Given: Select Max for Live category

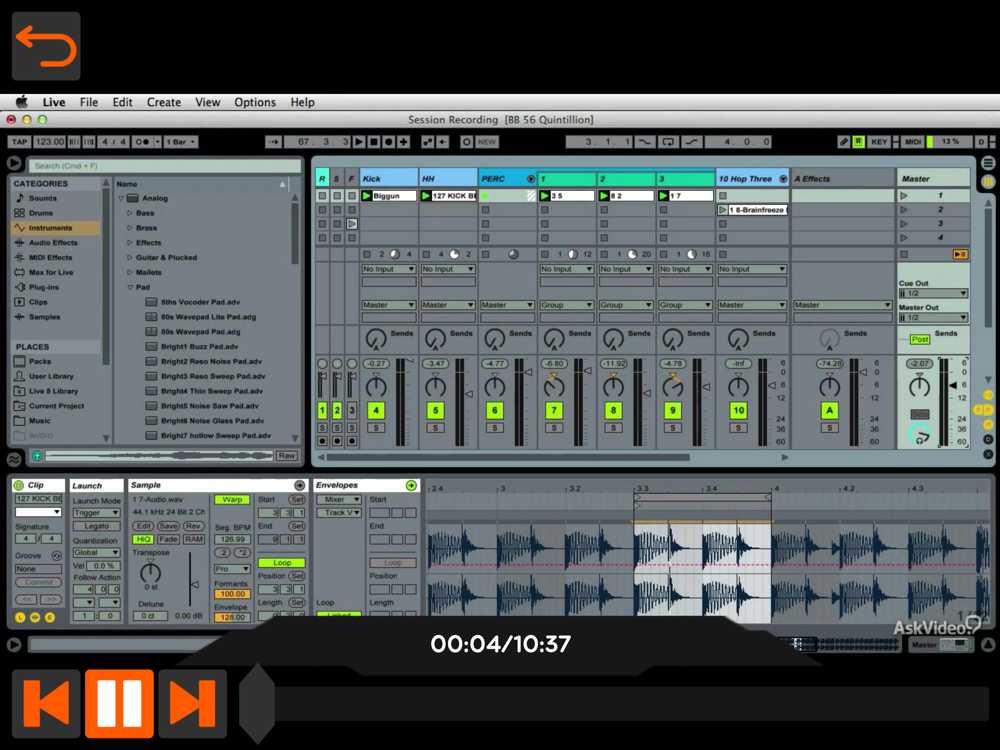Looking at the screenshot, I should click(50, 272).
